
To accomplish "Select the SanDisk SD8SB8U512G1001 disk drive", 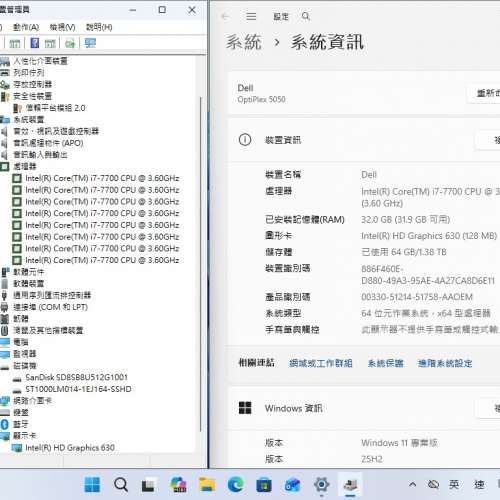I will tap(76, 377).
